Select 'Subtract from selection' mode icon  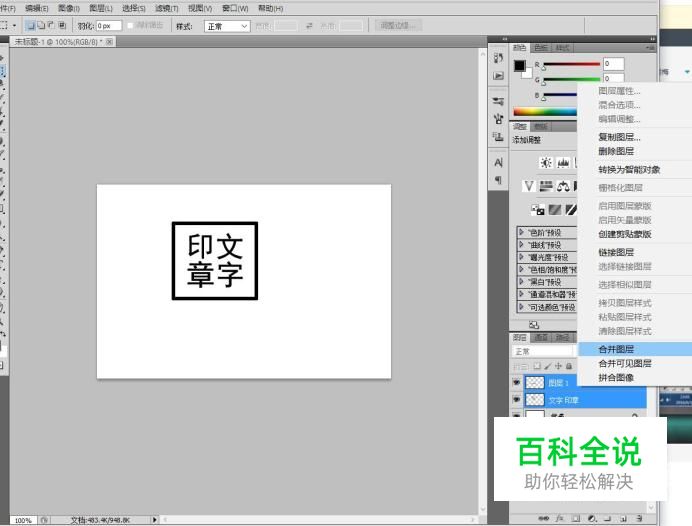click(x=51, y=26)
